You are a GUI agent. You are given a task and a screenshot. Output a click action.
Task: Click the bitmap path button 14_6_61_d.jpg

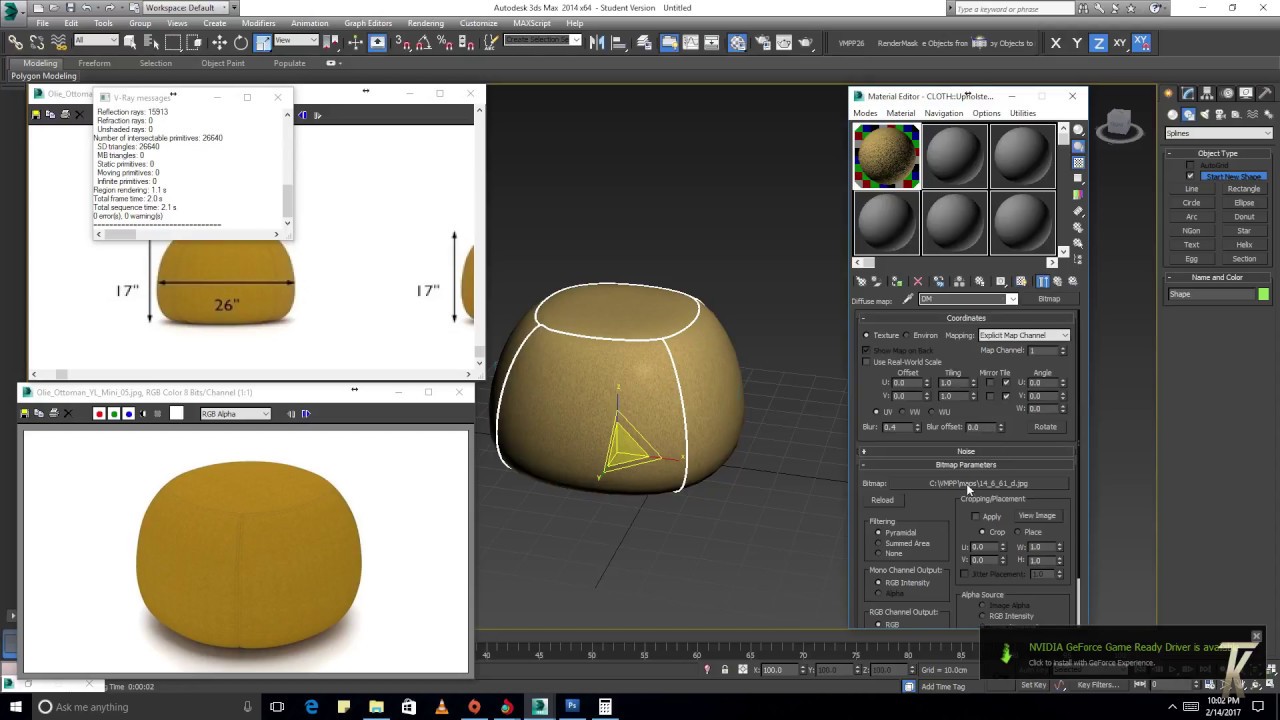(x=978, y=484)
